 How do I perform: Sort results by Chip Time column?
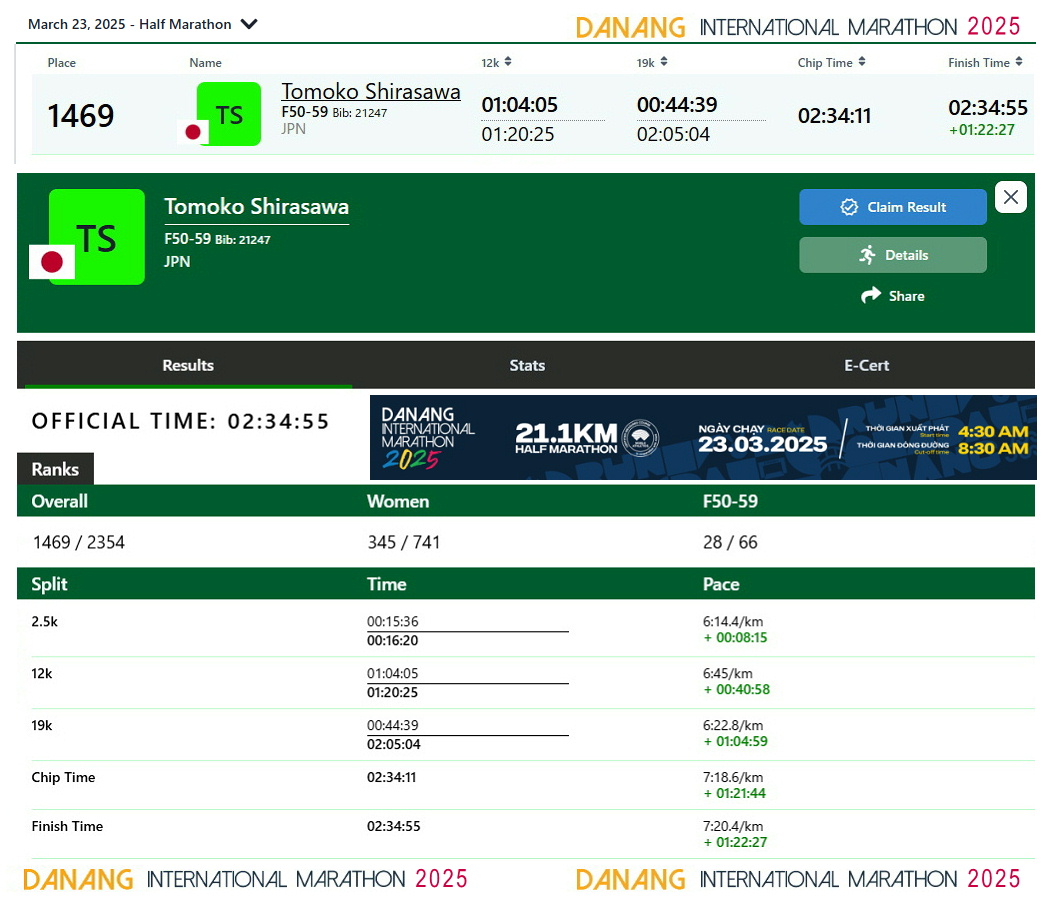(x=831, y=62)
